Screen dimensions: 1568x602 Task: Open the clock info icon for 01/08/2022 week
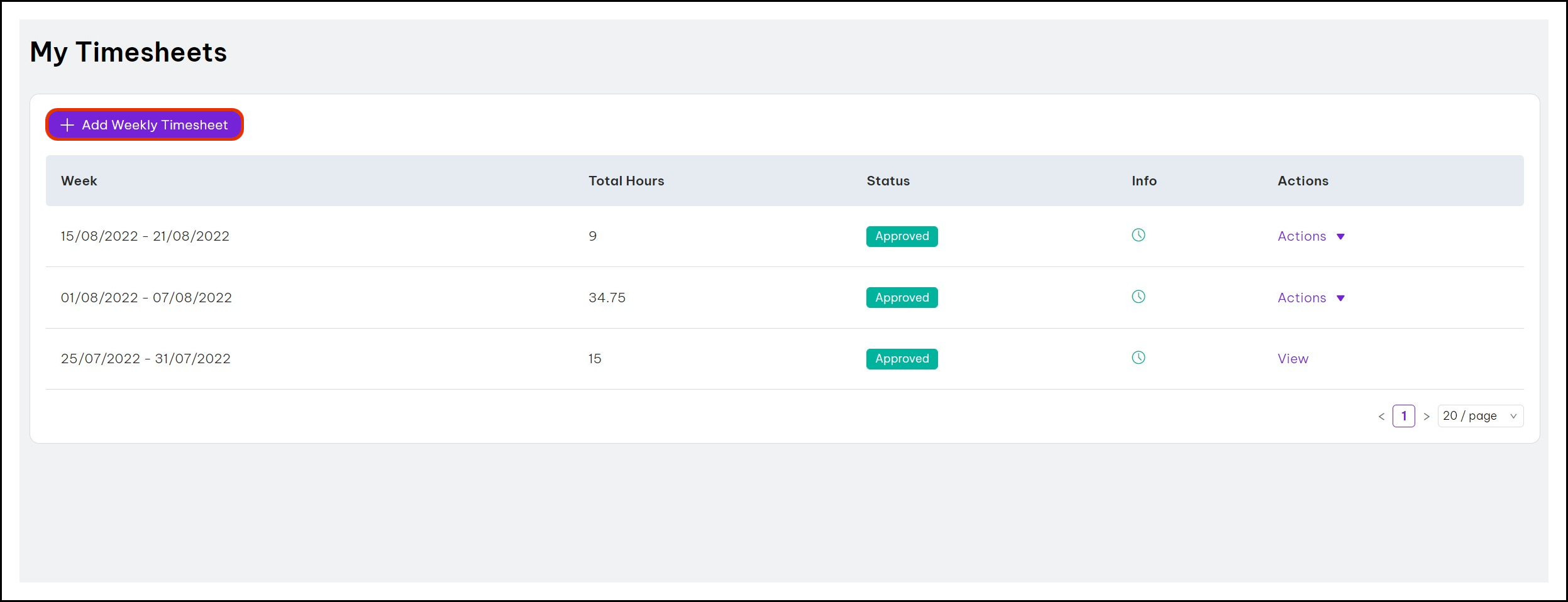pyautogui.click(x=1138, y=297)
